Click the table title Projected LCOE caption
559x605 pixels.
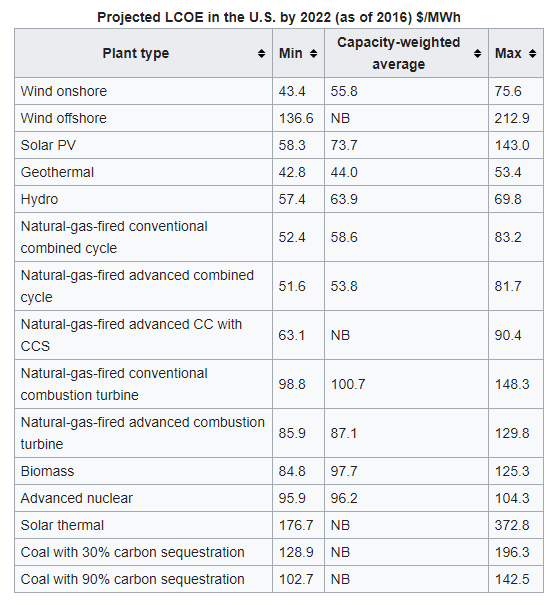pyautogui.click(x=279, y=17)
